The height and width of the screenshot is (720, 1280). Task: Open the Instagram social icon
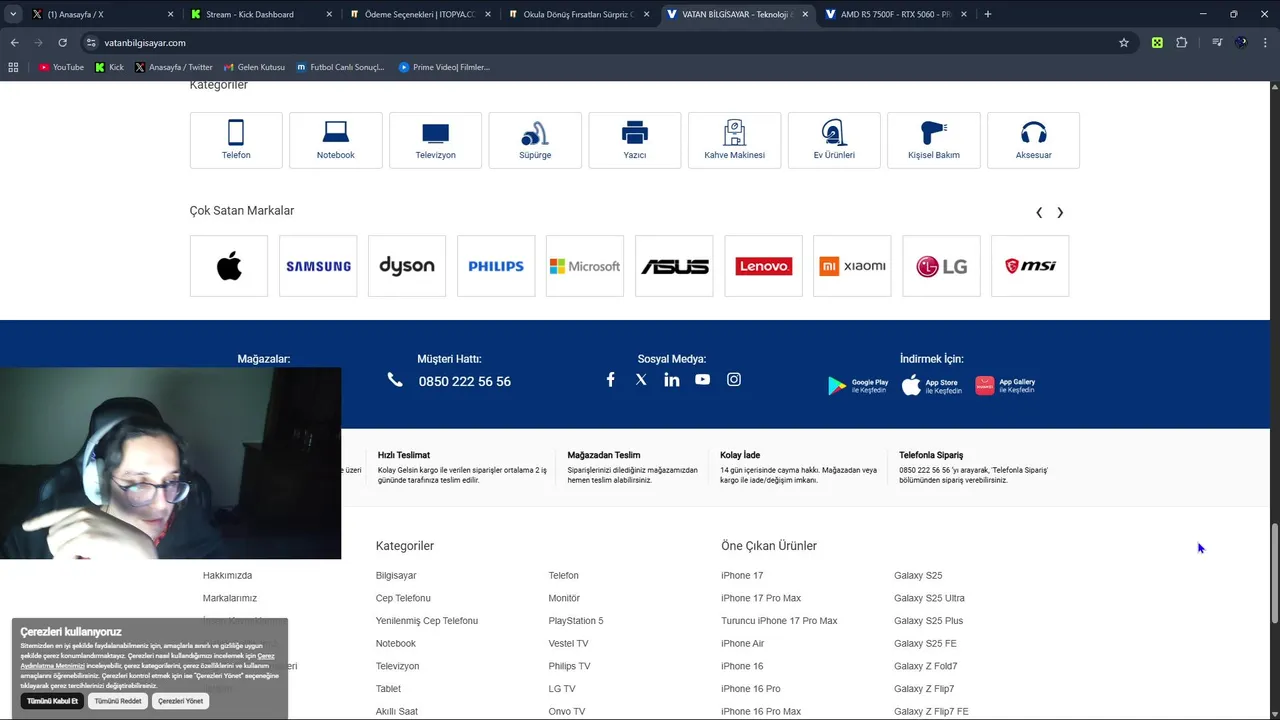[x=734, y=380]
